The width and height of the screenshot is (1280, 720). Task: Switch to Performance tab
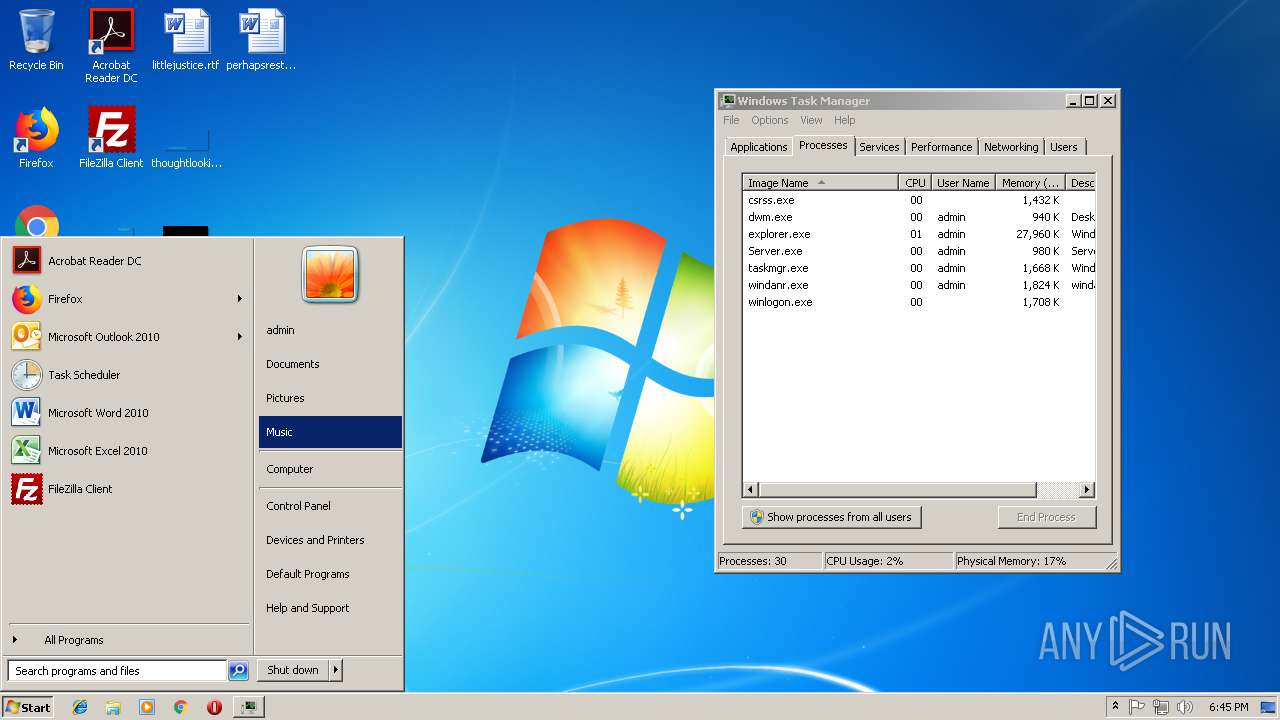941,147
